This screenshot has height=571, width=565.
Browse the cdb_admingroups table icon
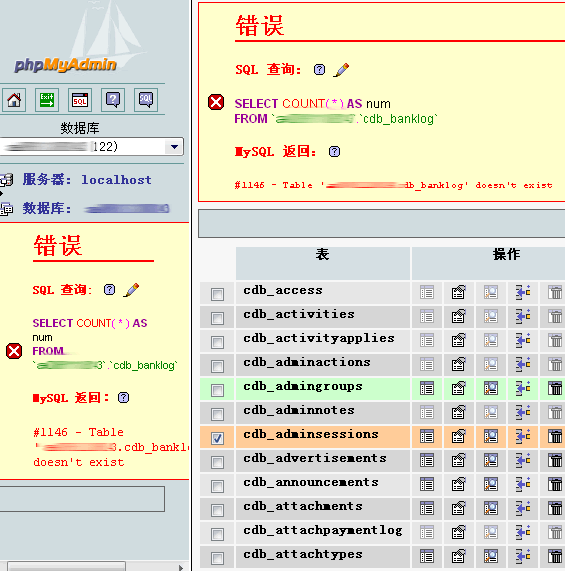click(x=427, y=388)
